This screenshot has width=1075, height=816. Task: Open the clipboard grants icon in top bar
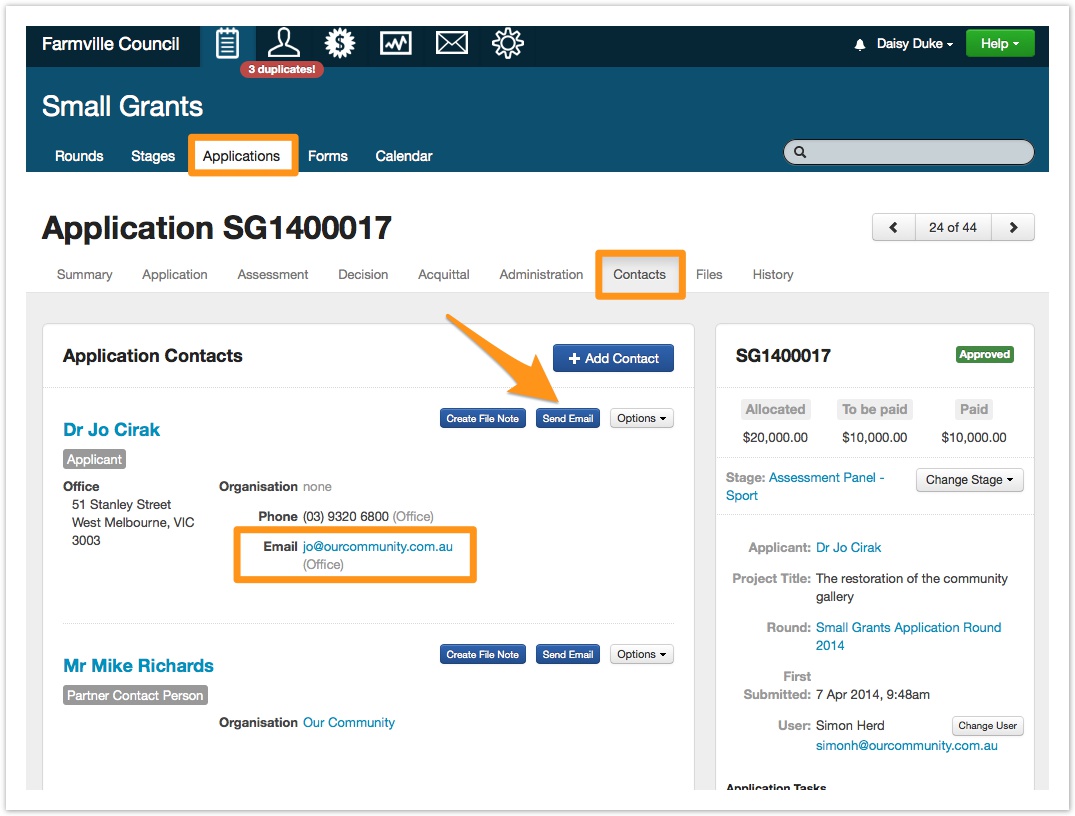click(227, 44)
